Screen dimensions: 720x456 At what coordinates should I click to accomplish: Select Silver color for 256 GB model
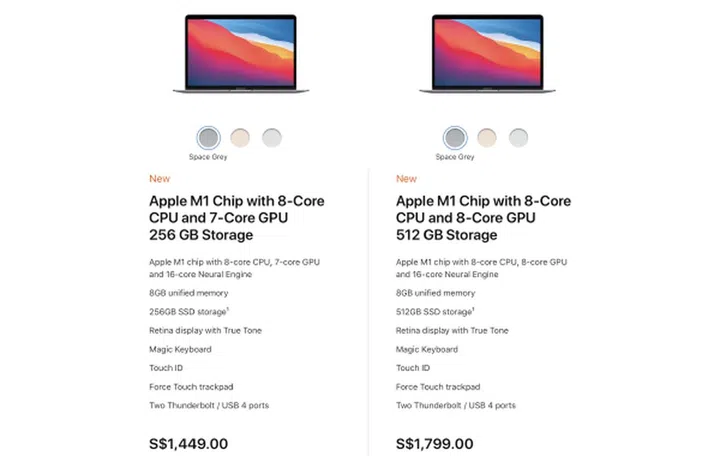tap(272, 137)
